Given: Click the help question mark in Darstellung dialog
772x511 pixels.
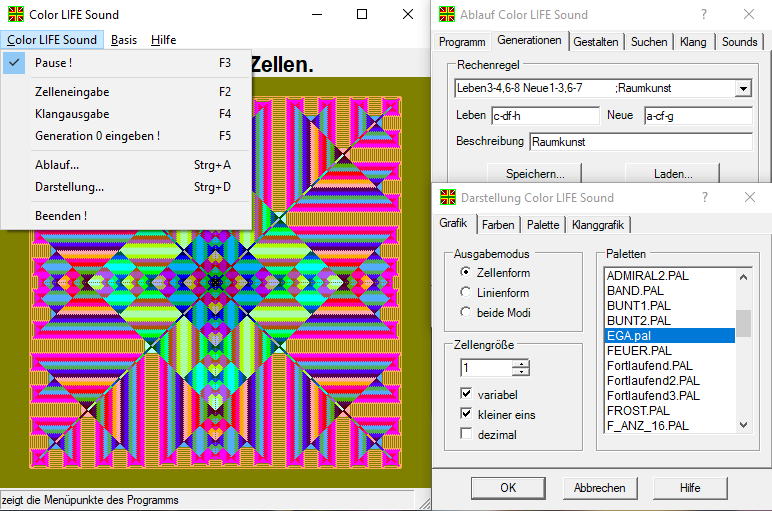Looking at the screenshot, I should [x=705, y=197].
